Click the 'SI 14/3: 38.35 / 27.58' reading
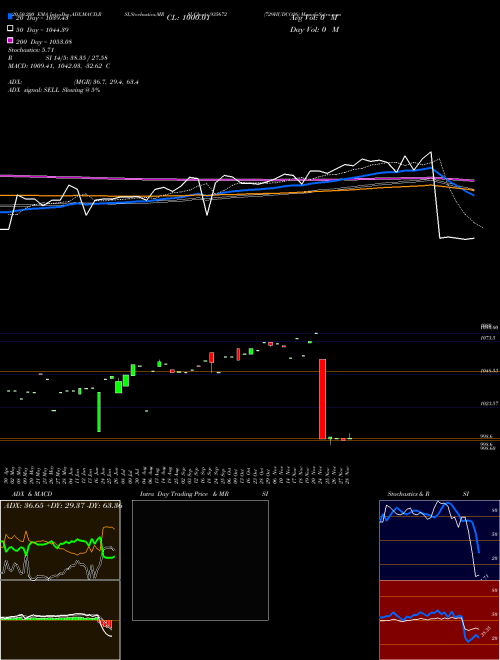 [76, 58]
